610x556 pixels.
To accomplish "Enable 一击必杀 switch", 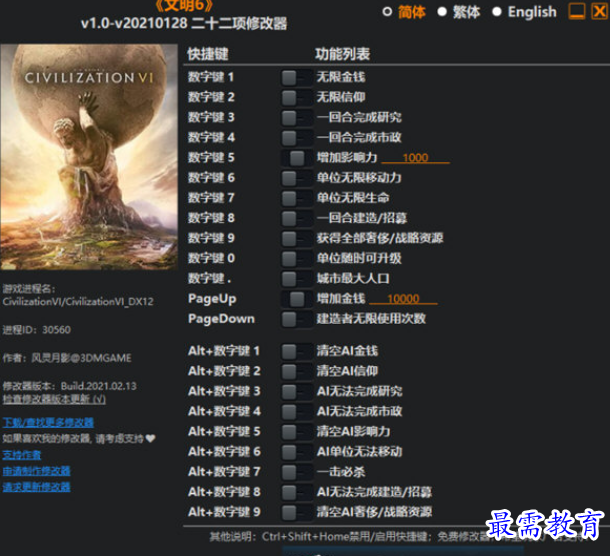I will (296, 472).
